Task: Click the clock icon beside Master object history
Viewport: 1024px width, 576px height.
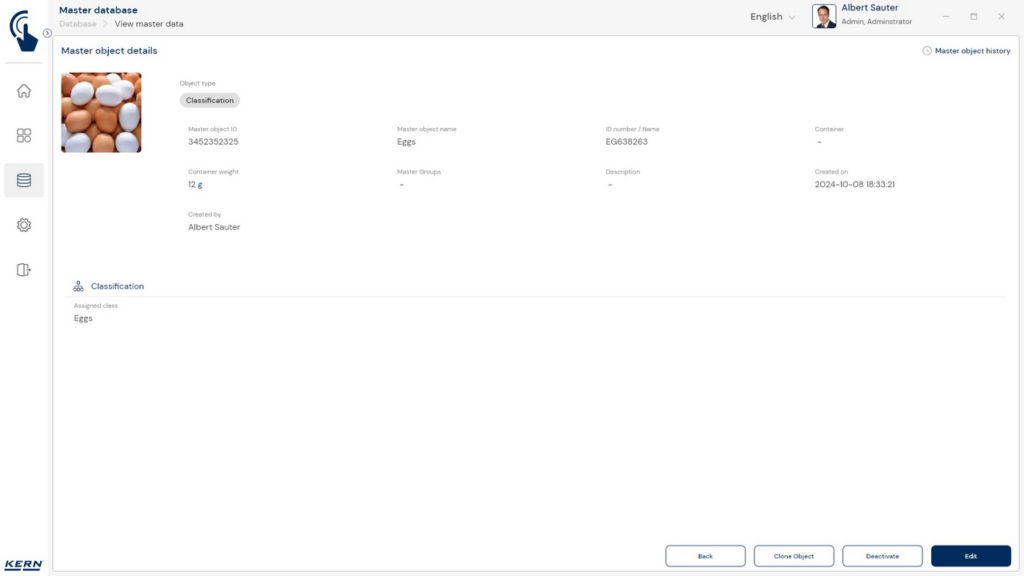Action: tap(927, 51)
